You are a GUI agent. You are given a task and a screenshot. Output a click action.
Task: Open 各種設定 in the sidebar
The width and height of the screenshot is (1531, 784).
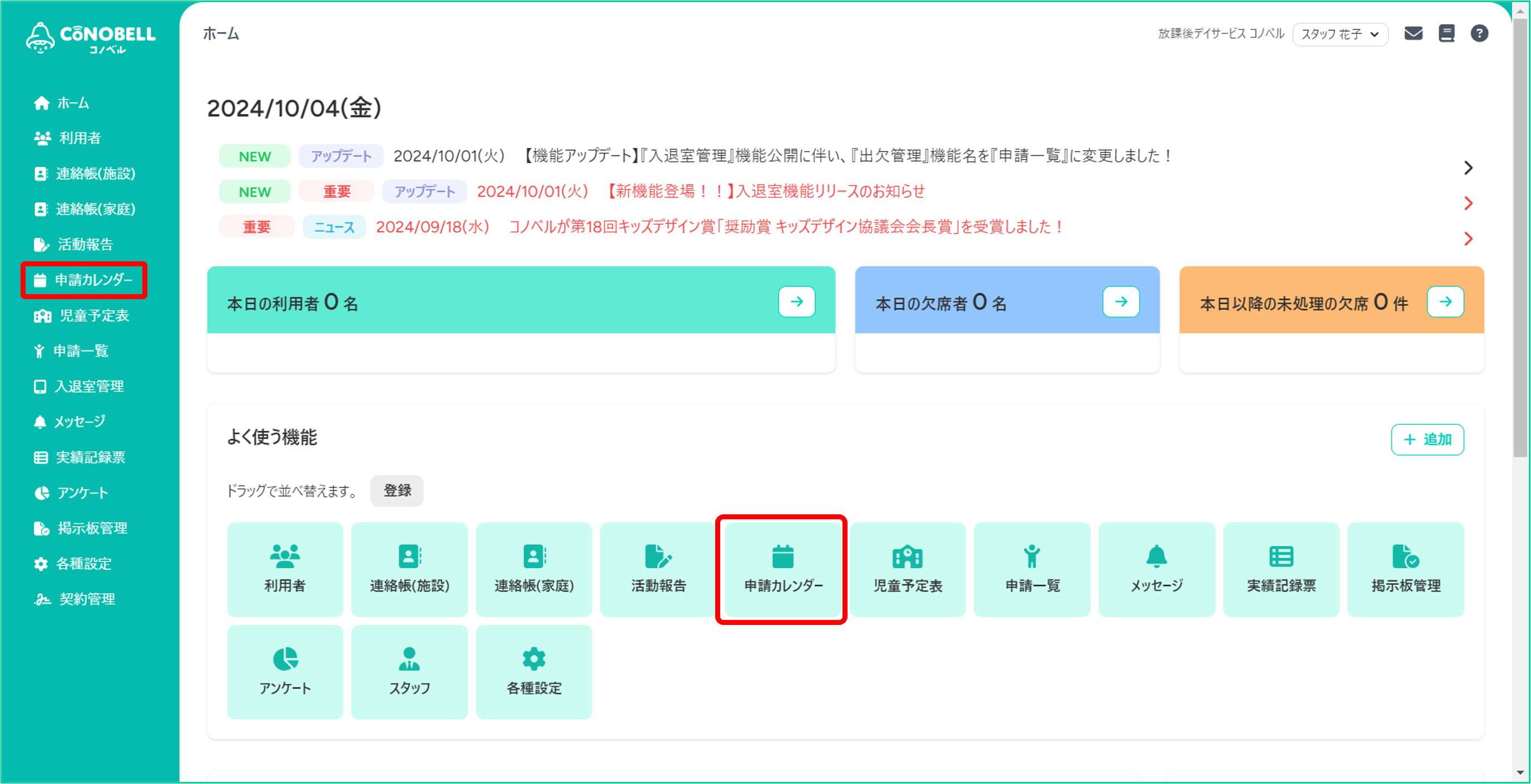[72, 563]
